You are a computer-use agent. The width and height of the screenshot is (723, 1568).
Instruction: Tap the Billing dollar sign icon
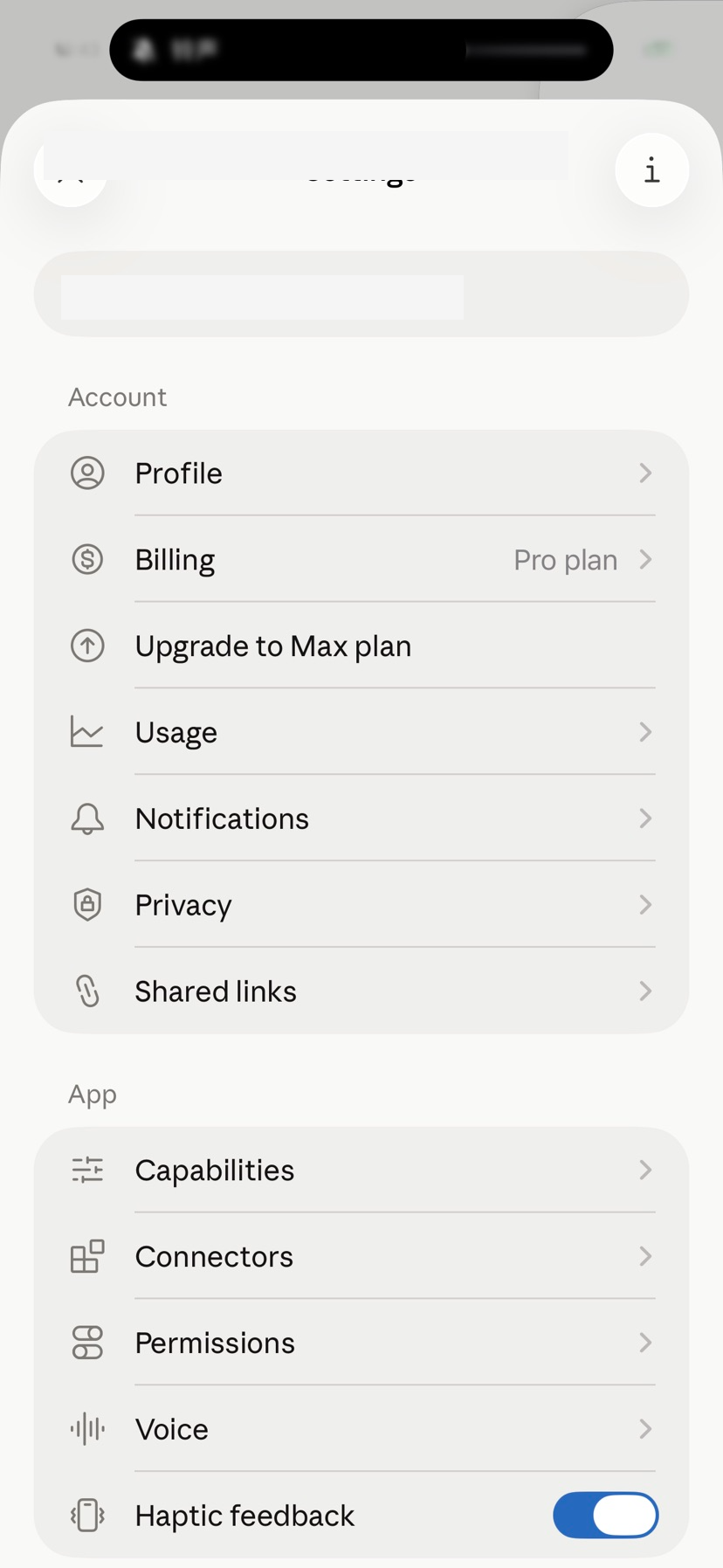pos(87,559)
